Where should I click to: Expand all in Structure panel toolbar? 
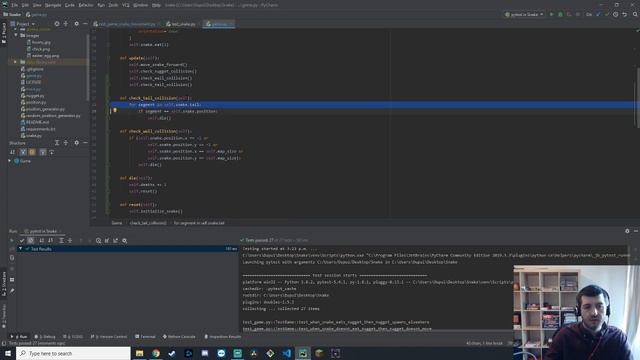[x=57, y=143]
